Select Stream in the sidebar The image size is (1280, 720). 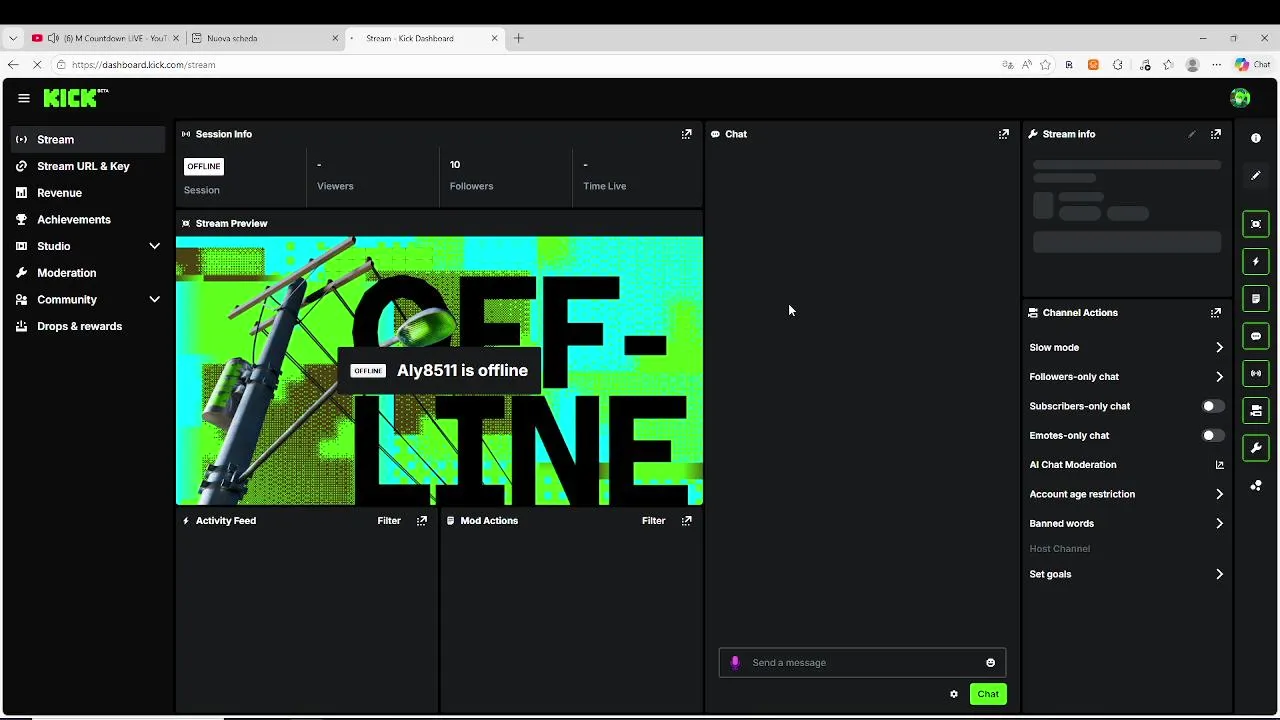pos(88,140)
